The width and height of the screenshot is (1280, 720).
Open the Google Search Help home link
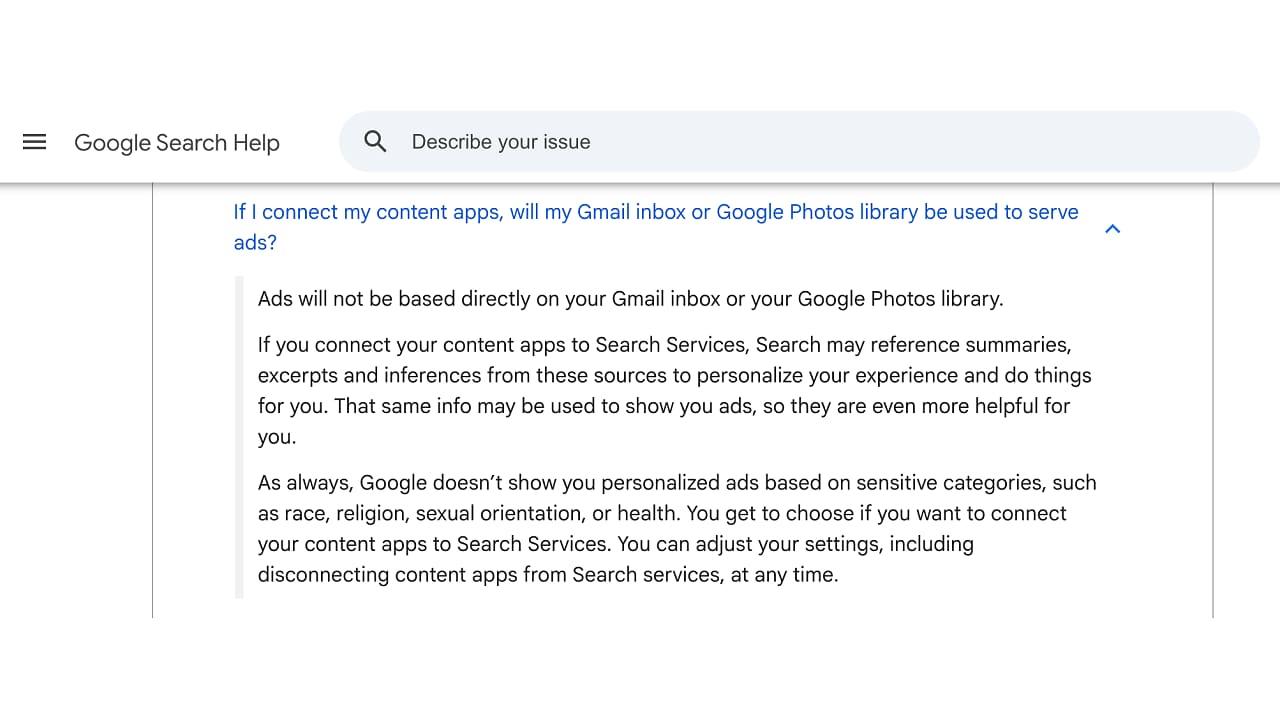click(x=177, y=143)
